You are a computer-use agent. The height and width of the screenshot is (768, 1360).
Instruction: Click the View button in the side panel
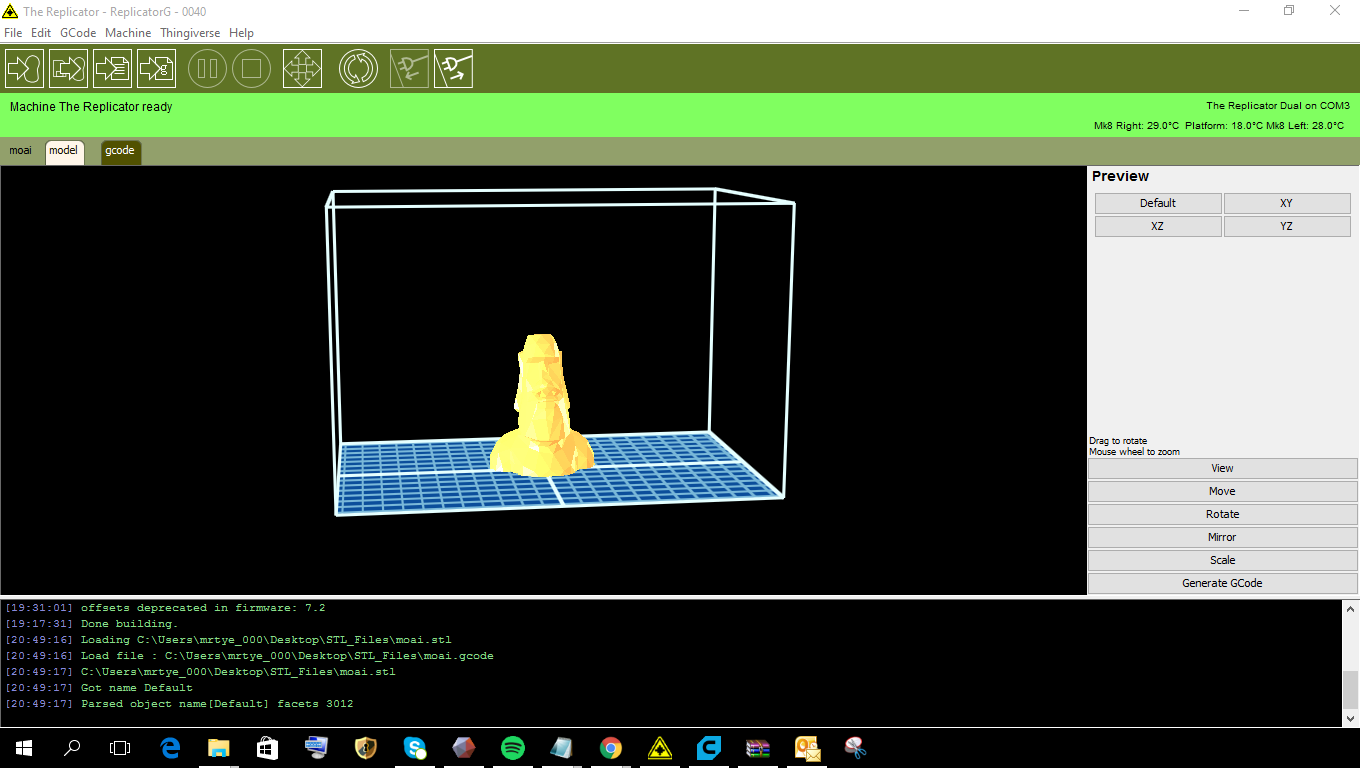(1222, 468)
